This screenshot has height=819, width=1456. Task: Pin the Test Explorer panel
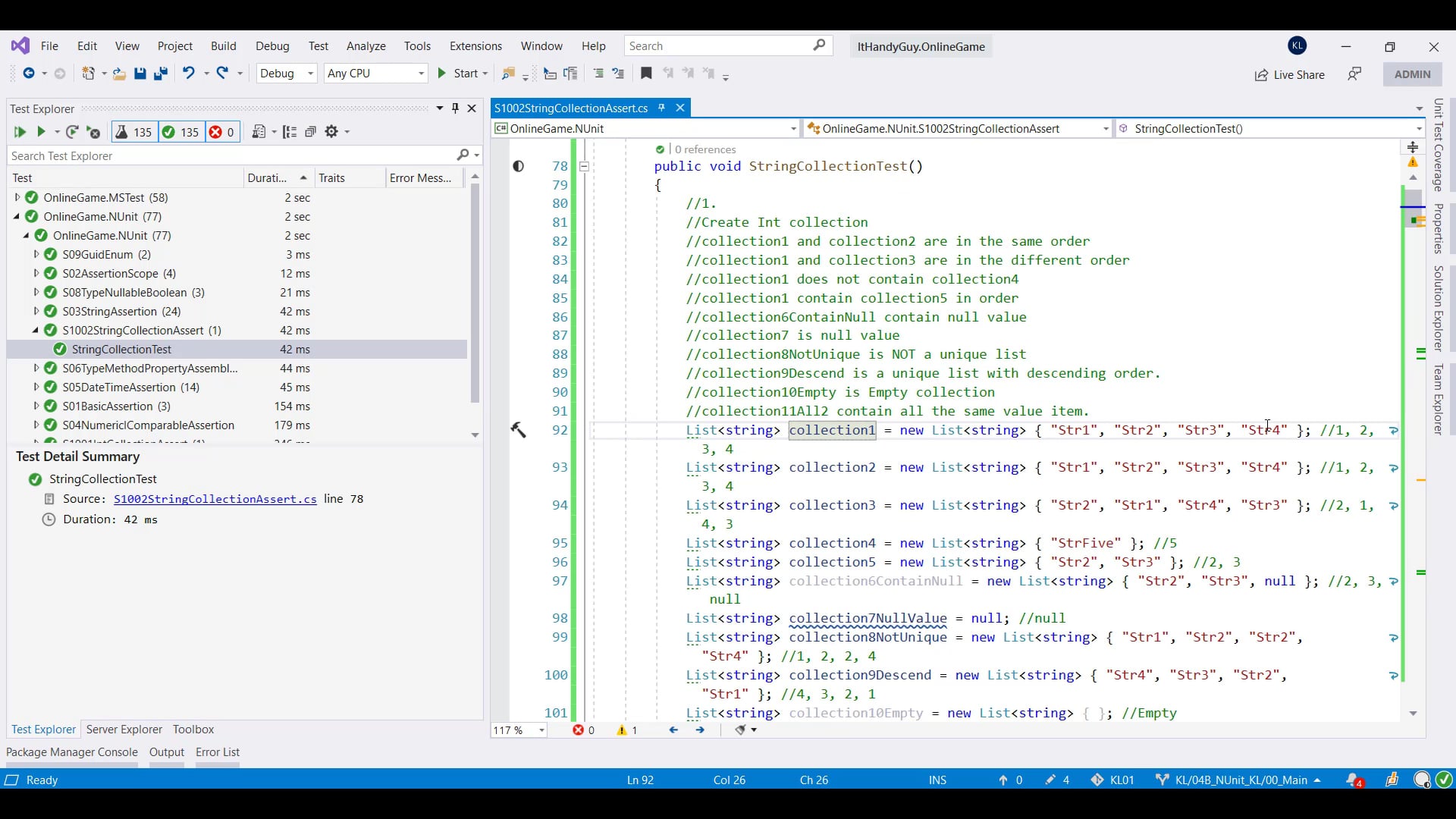click(455, 108)
